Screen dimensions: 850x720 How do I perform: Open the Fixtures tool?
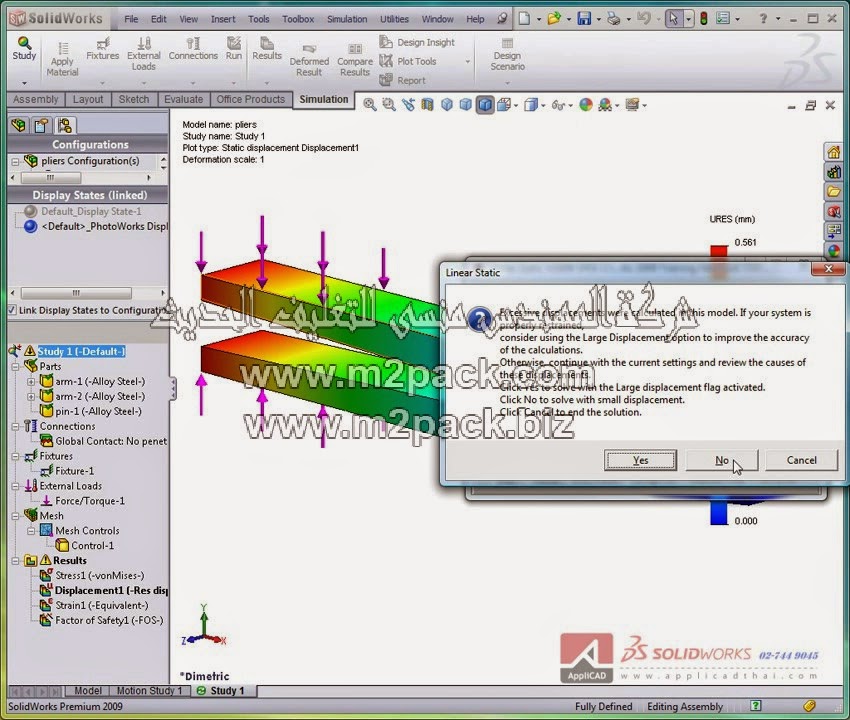(x=102, y=49)
